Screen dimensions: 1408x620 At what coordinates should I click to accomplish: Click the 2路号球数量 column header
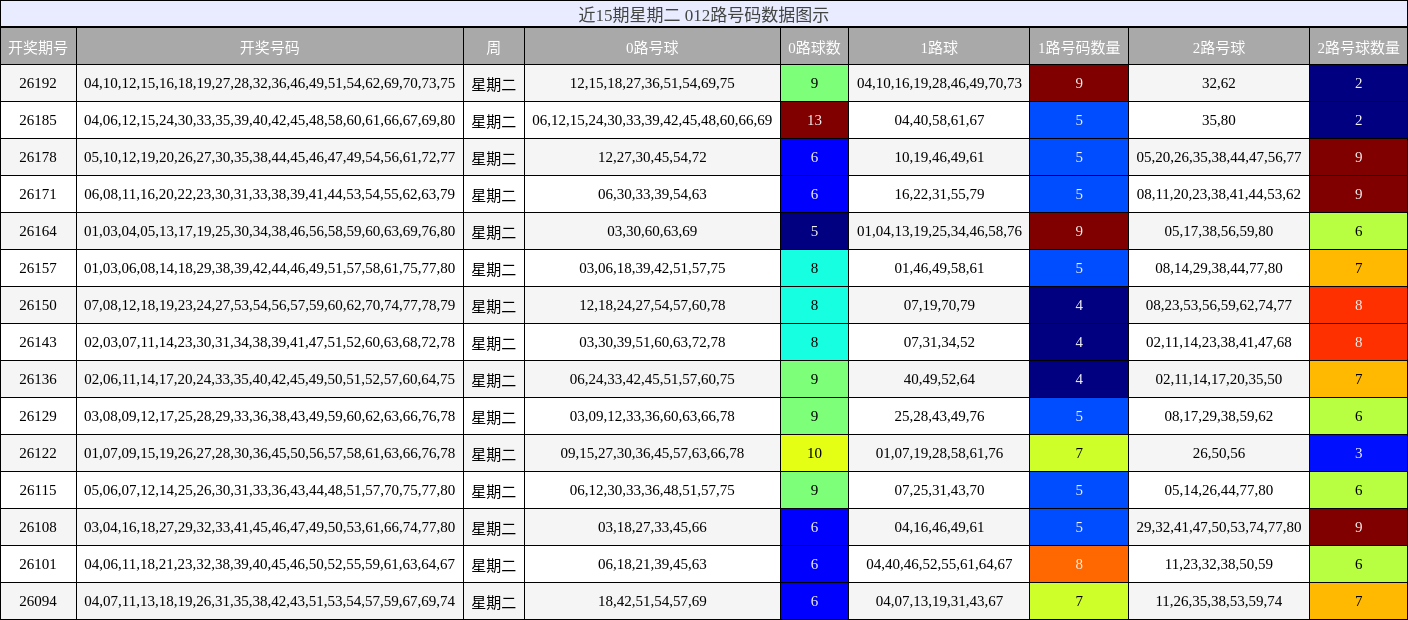tap(1358, 47)
